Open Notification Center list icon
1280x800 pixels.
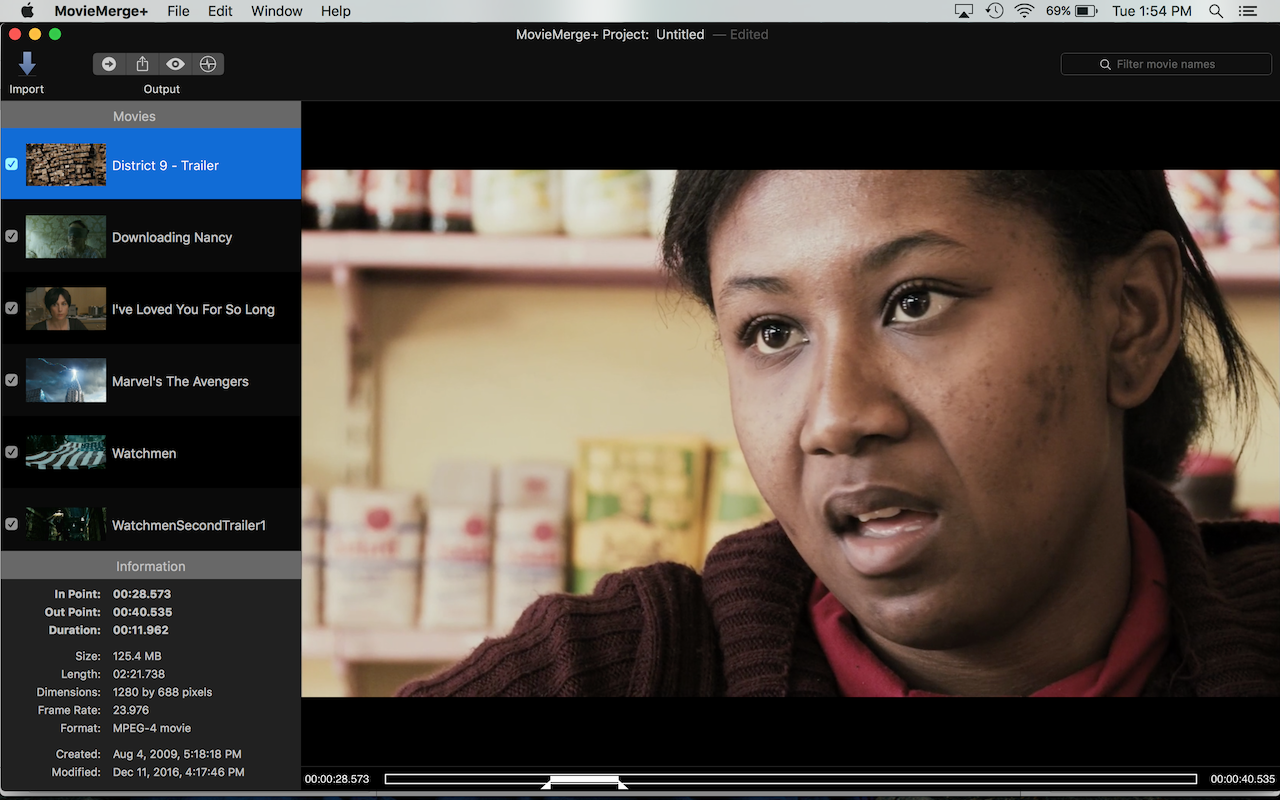1248,11
